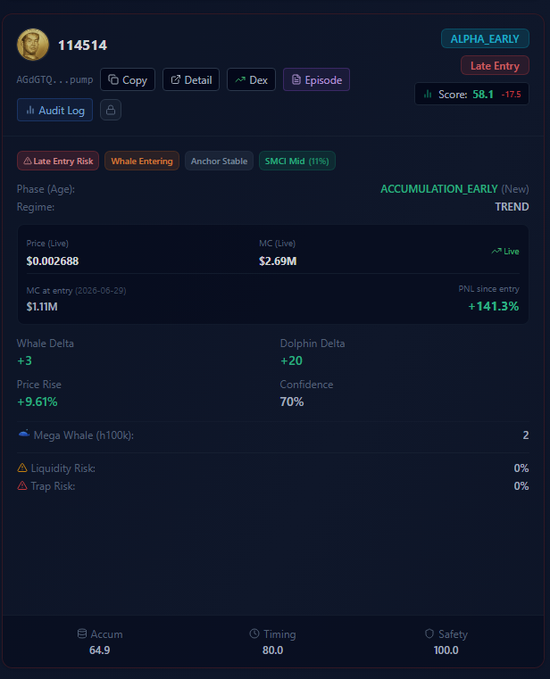The height and width of the screenshot is (679, 550).
Task: Click the red Trap Risk warning icon
Action: tap(22, 485)
